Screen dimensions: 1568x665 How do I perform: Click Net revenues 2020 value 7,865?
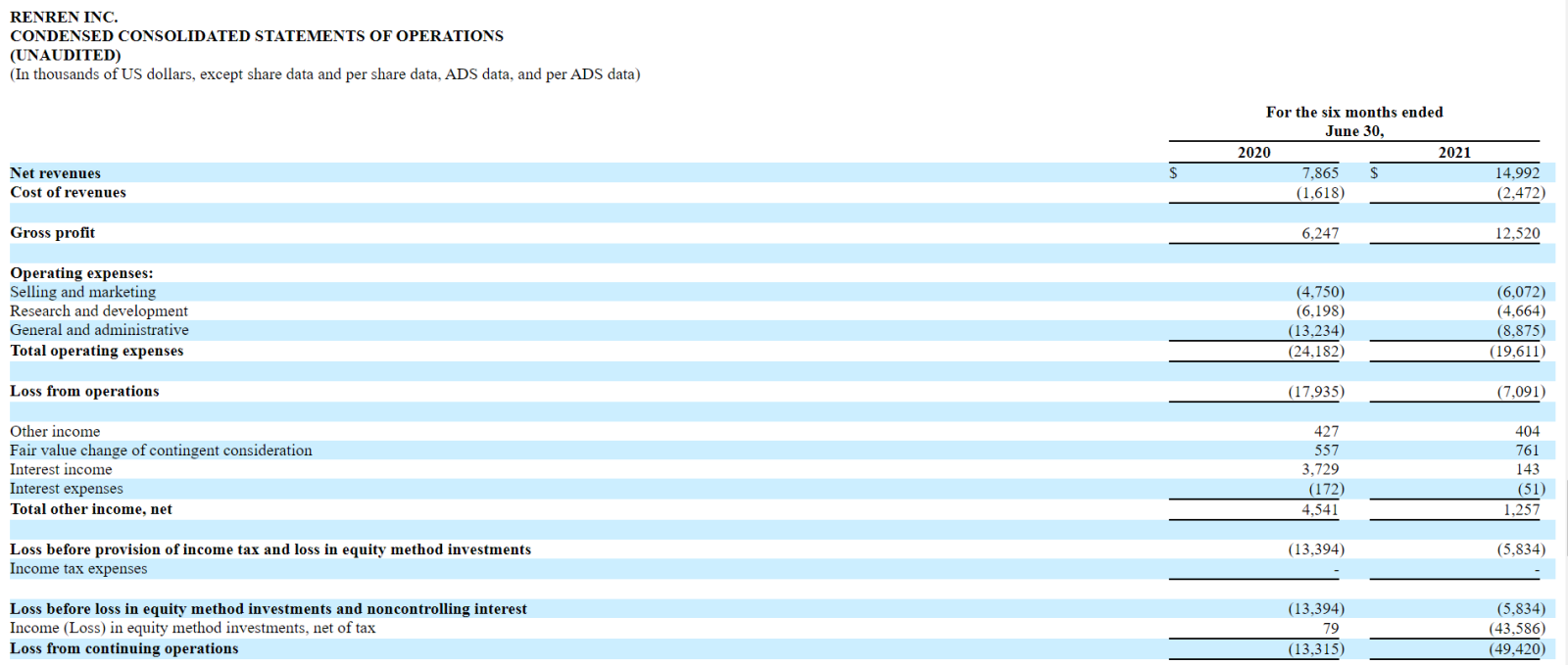(x=1320, y=173)
